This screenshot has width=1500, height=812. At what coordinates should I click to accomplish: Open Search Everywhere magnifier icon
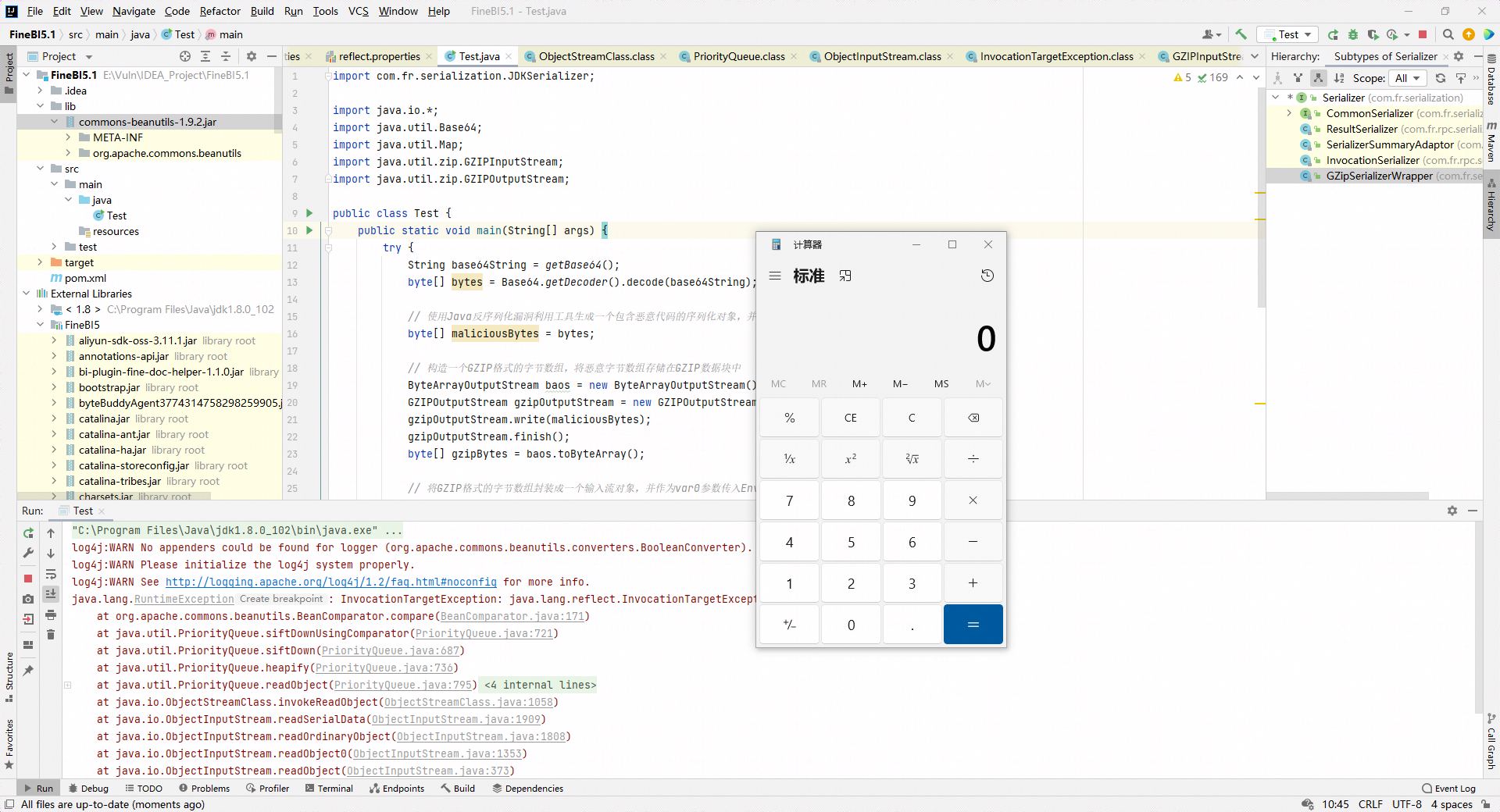pos(1448,34)
